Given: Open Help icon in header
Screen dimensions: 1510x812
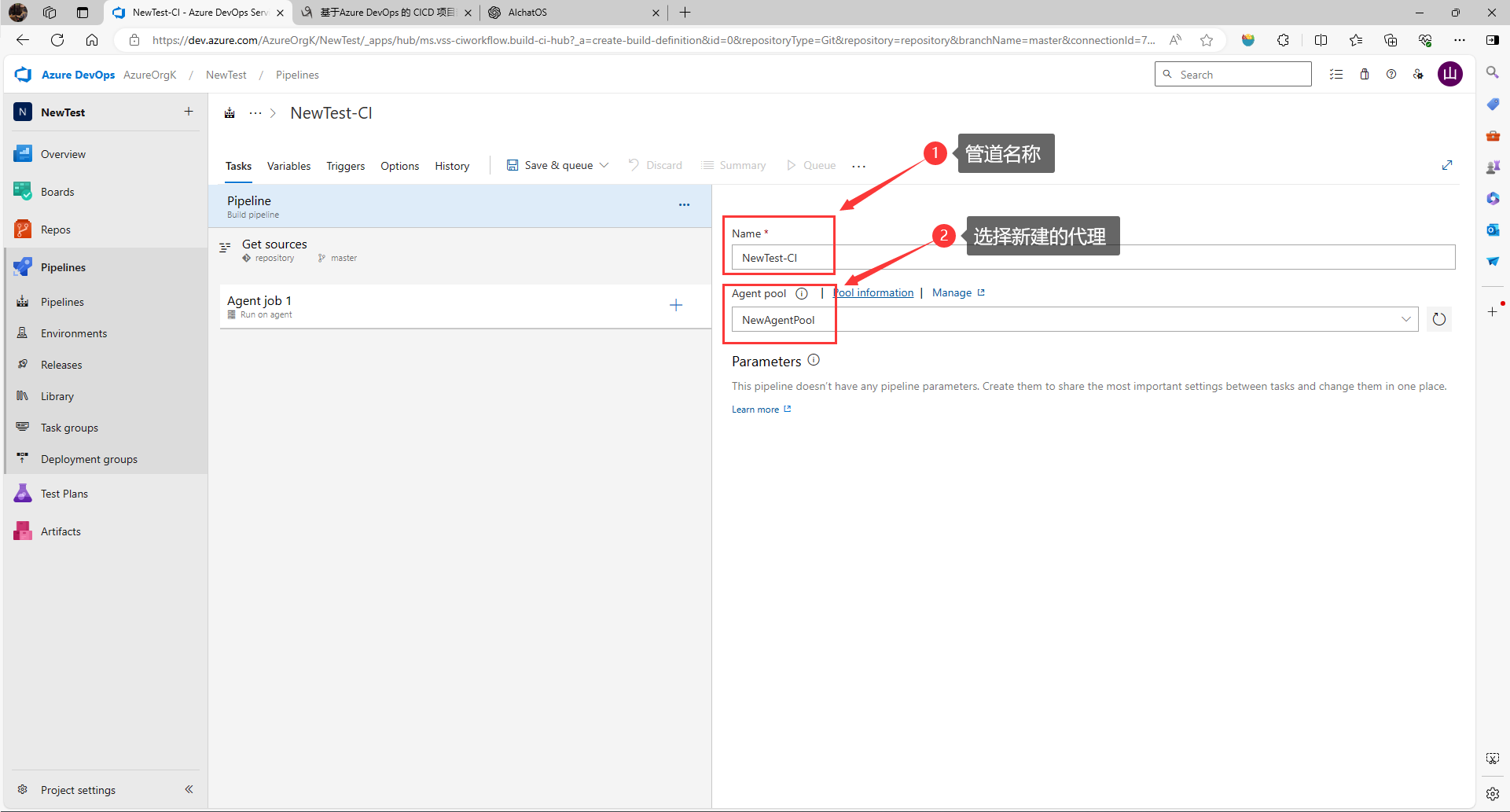Looking at the screenshot, I should [x=1391, y=75].
